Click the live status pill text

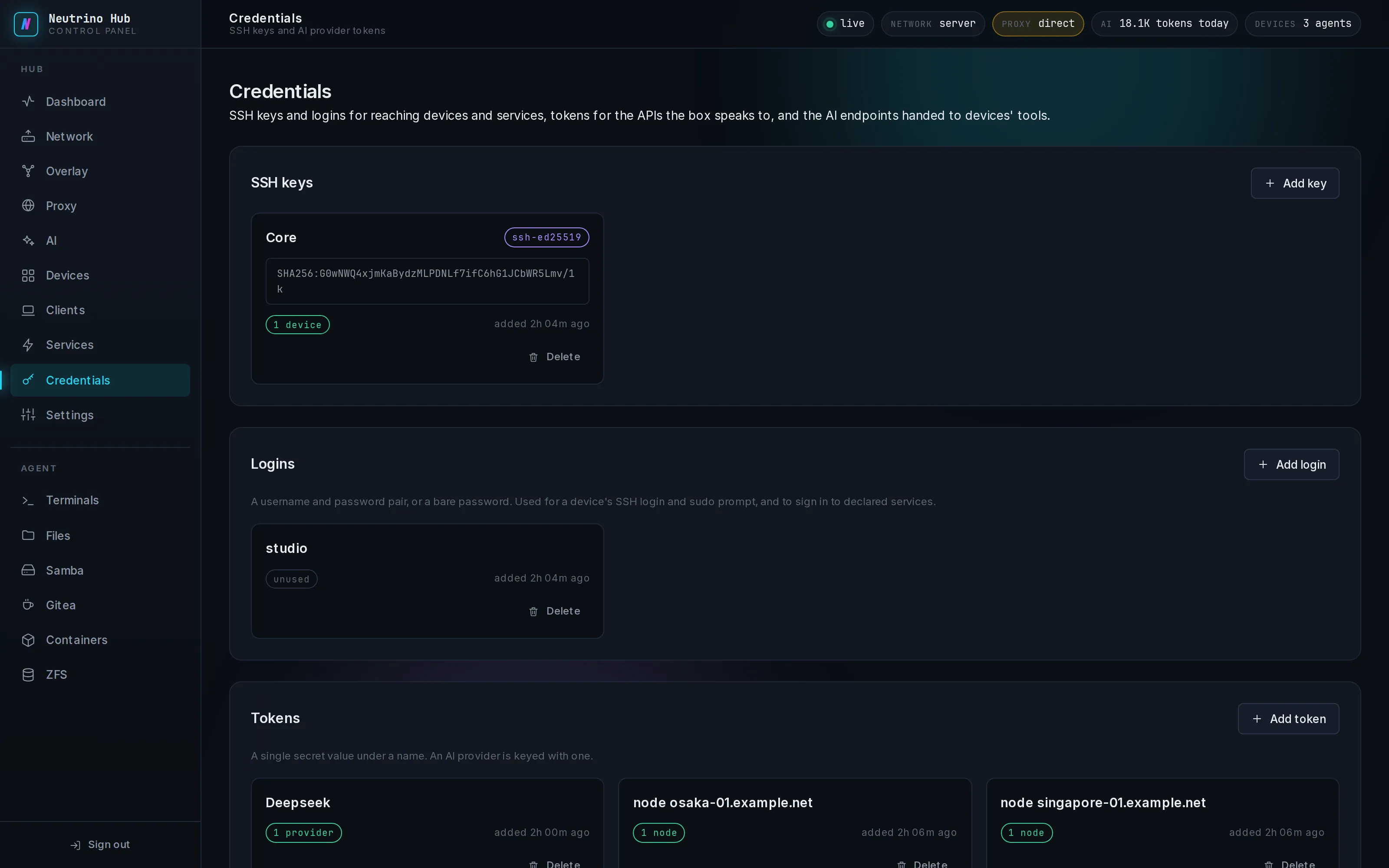pos(852,23)
